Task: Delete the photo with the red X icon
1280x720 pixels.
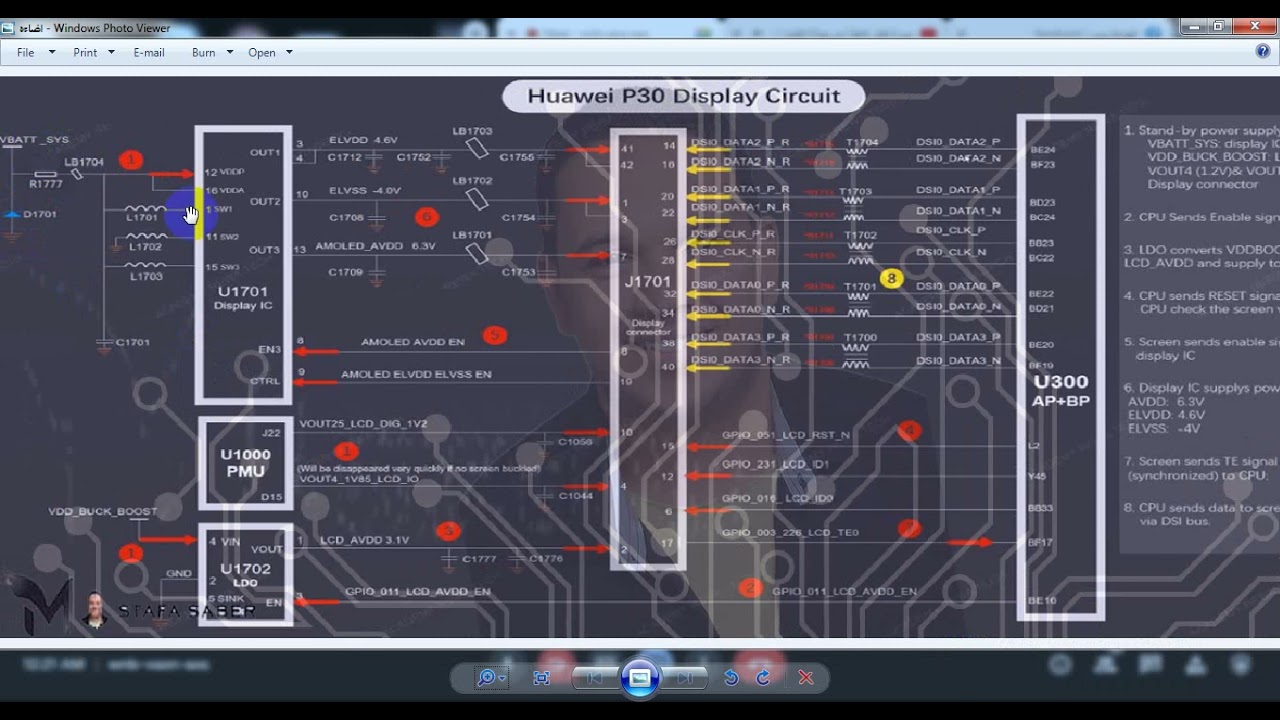Action: click(806, 678)
